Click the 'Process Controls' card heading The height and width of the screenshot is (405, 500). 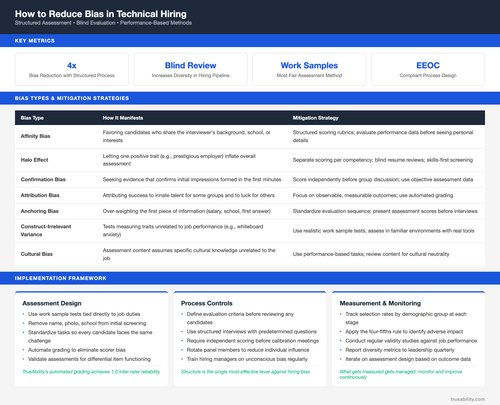(207, 303)
